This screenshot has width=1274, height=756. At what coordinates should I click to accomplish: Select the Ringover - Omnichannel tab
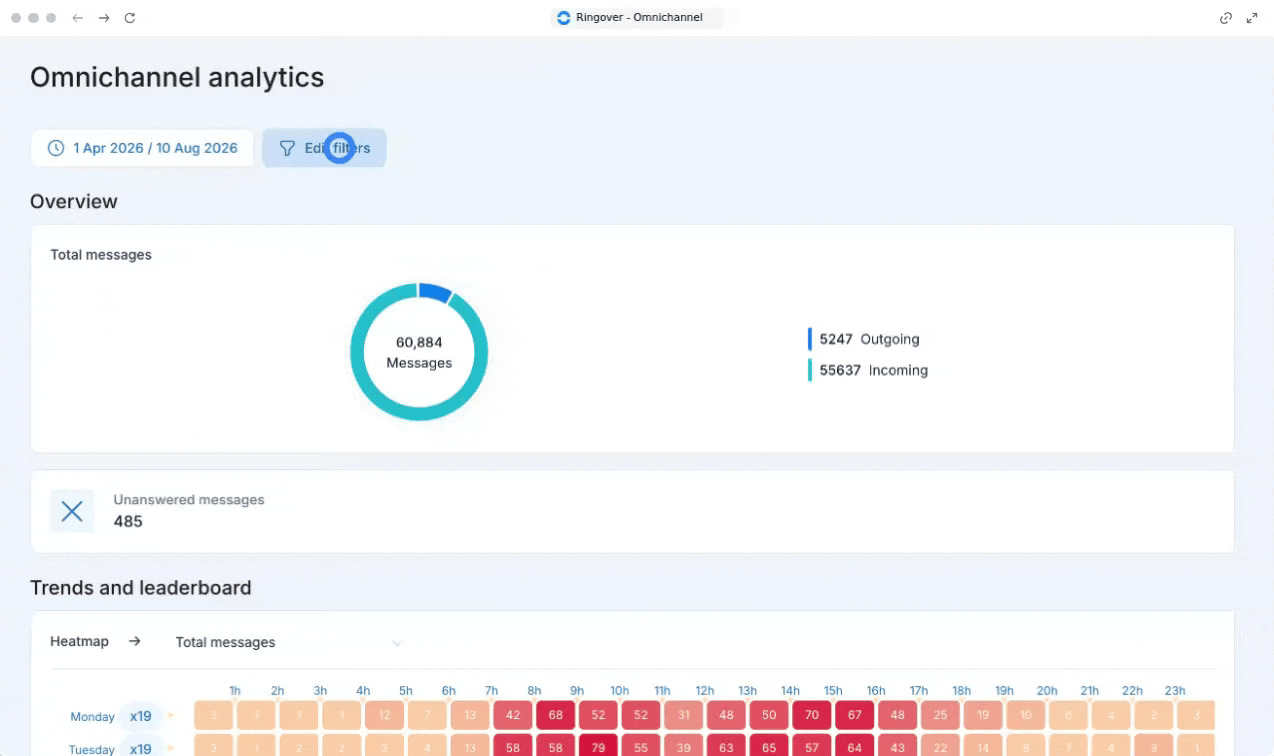tap(637, 18)
